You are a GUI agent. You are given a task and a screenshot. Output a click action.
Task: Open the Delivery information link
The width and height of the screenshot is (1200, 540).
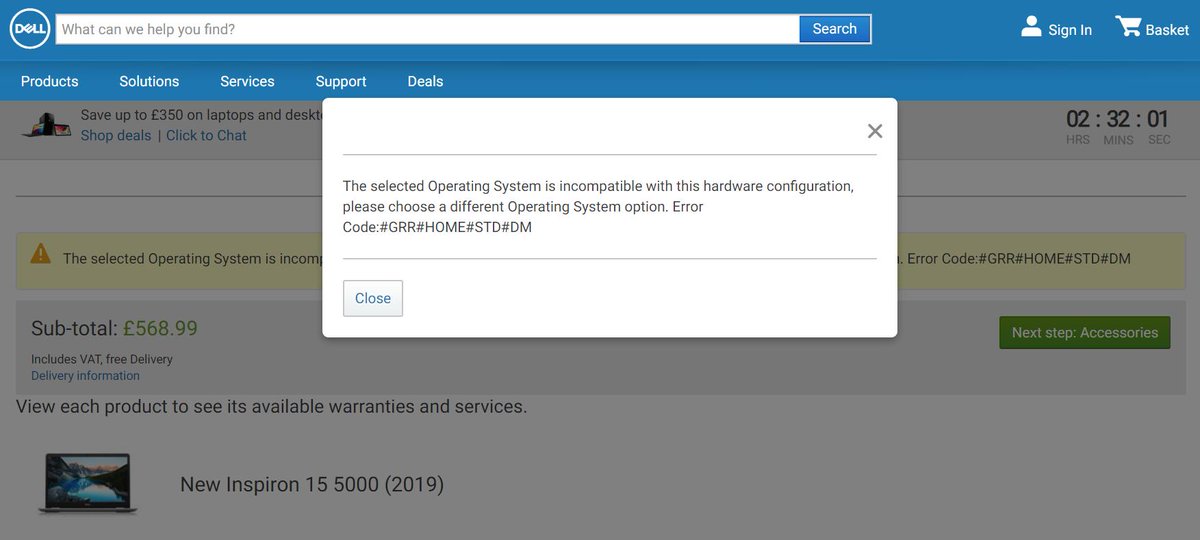coord(85,376)
